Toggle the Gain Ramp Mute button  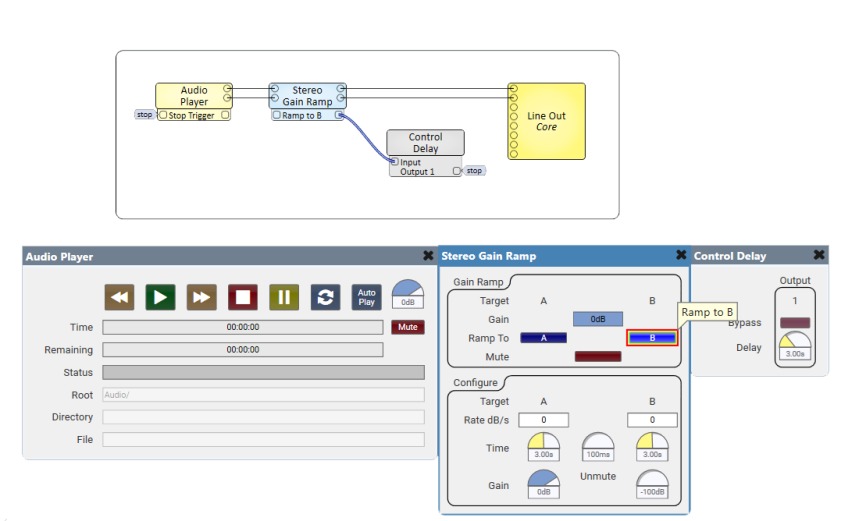(598, 357)
